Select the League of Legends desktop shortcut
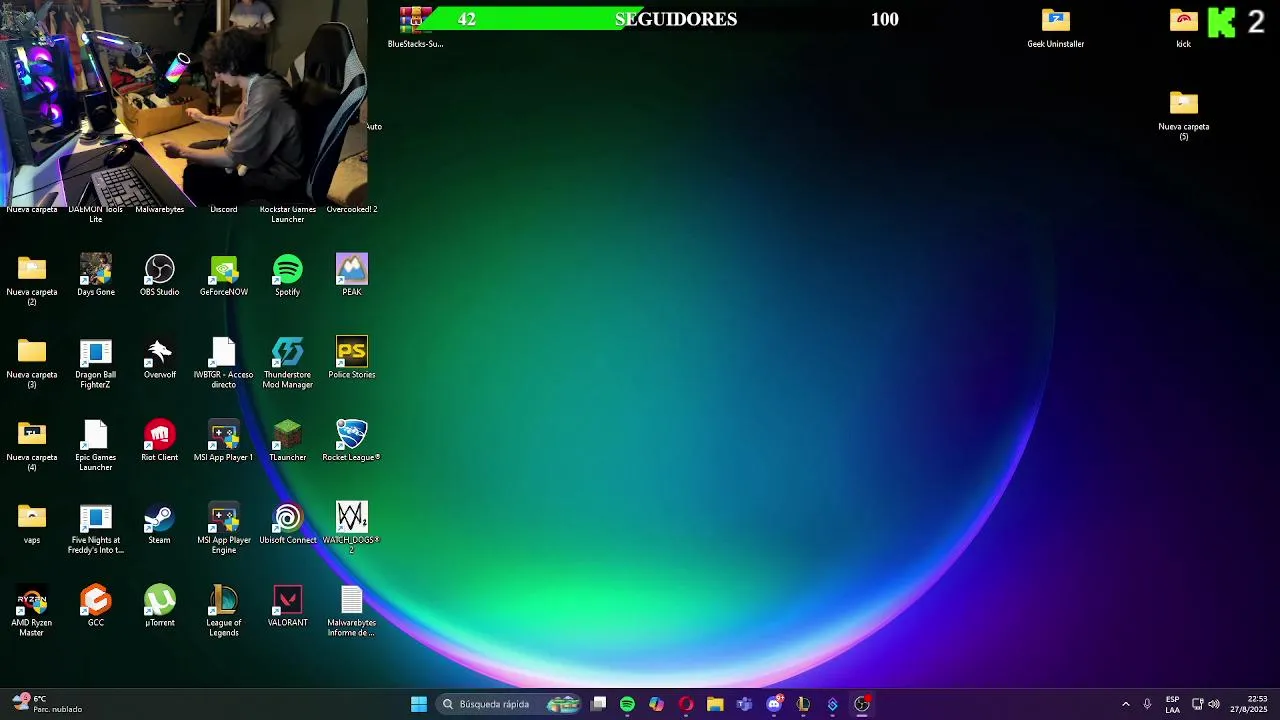The image size is (1280, 720). 224,612
